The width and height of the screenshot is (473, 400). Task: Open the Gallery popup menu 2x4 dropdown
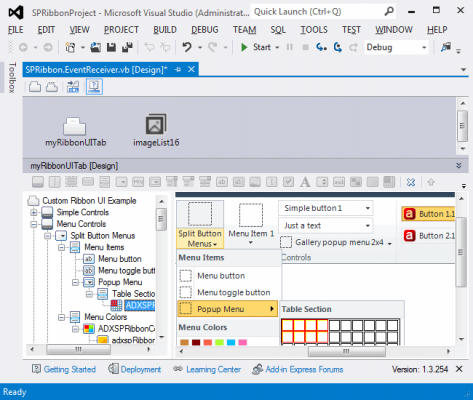390,244
